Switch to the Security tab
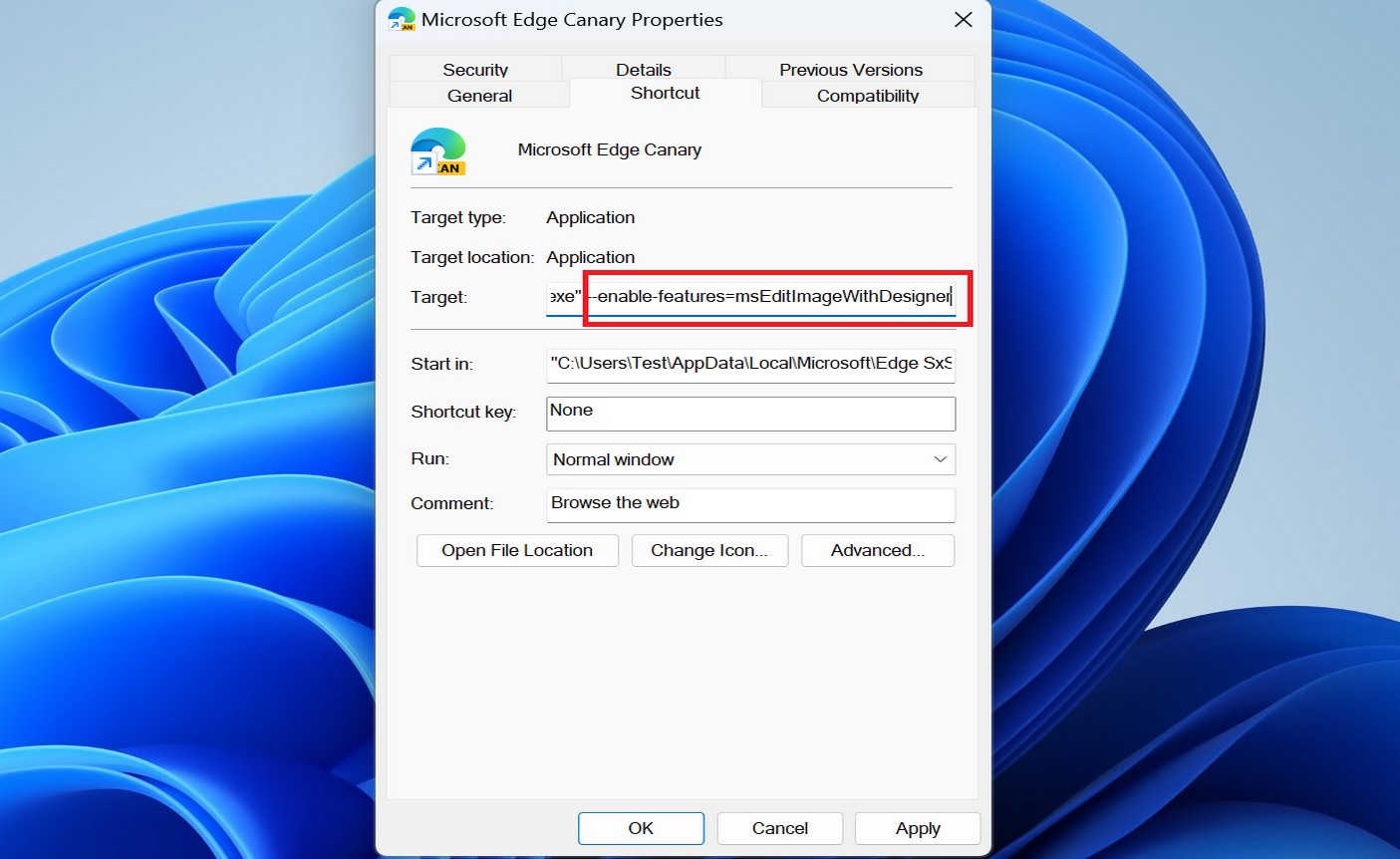The width and height of the screenshot is (1400, 859). pos(475,69)
